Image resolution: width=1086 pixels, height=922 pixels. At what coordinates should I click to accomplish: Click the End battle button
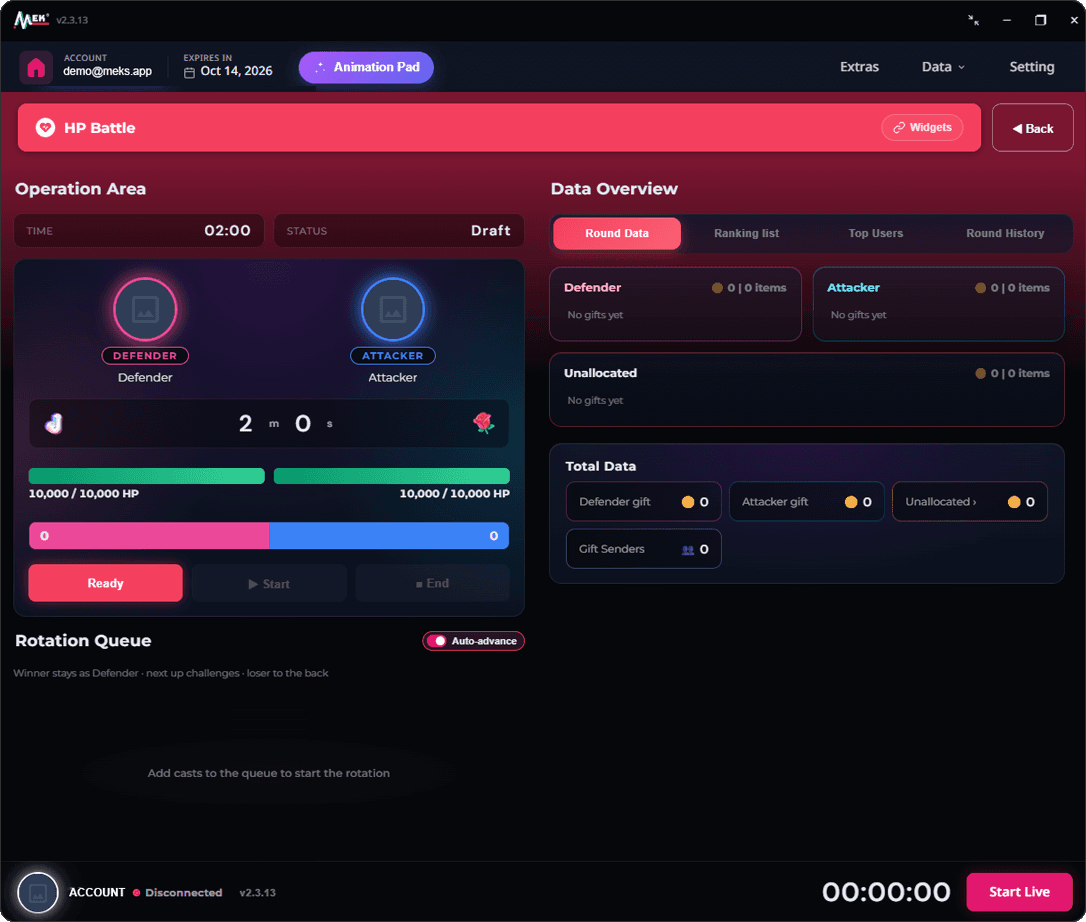[432, 583]
